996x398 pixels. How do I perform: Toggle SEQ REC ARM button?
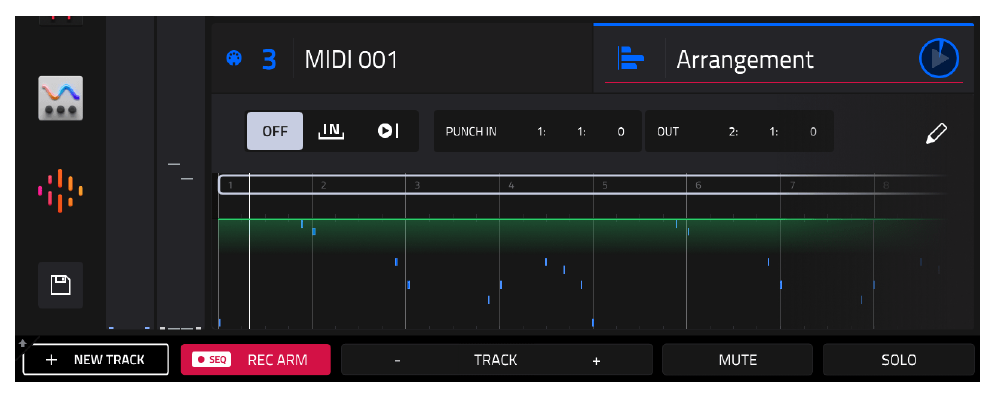click(255, 359)
